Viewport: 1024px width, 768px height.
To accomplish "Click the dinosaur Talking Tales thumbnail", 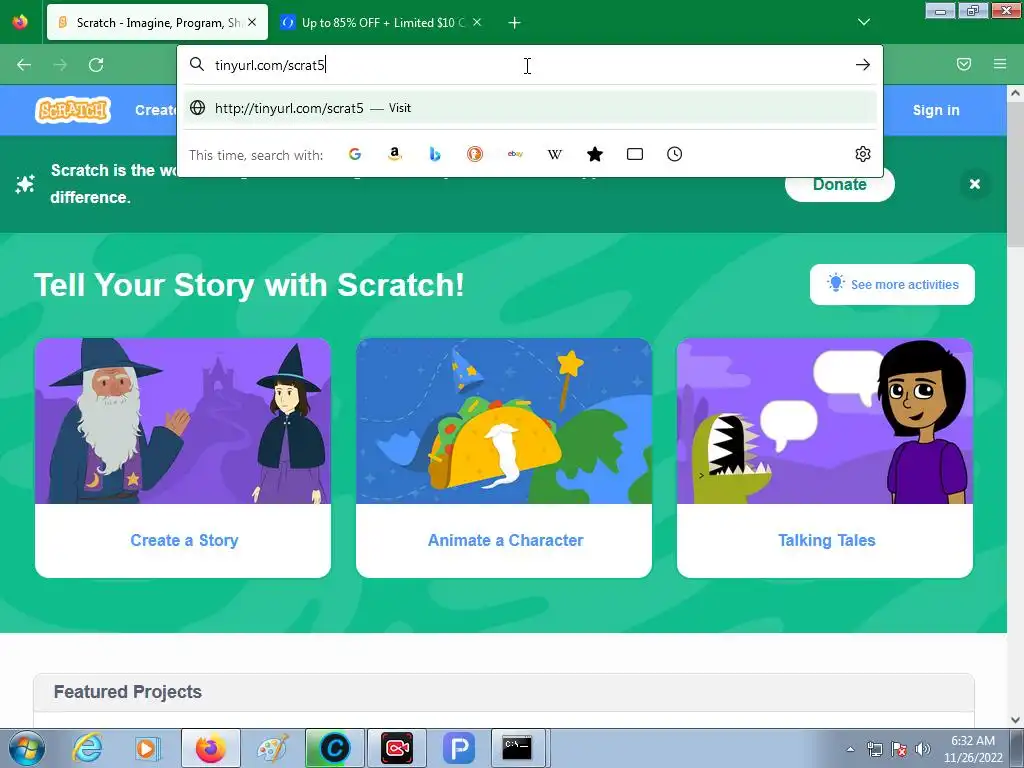I will click(x=825, y=421).
